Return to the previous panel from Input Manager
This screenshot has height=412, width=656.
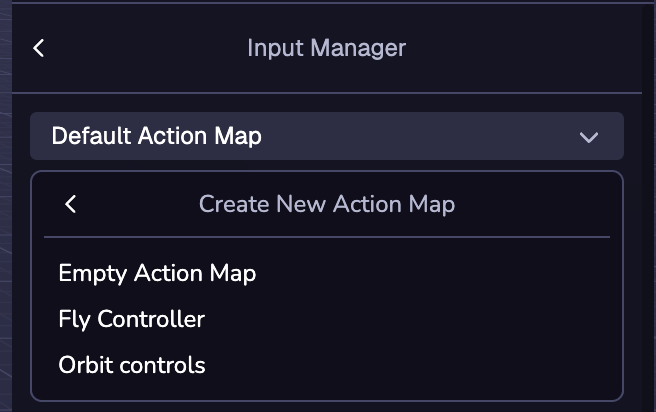pos(39,48)
